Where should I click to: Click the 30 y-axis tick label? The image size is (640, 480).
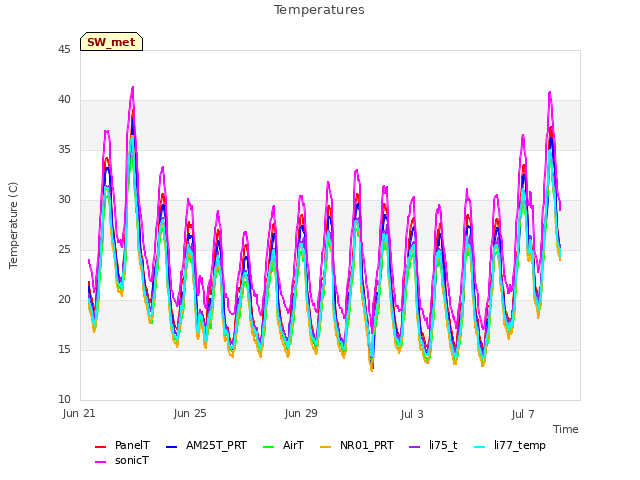point(64,200)
